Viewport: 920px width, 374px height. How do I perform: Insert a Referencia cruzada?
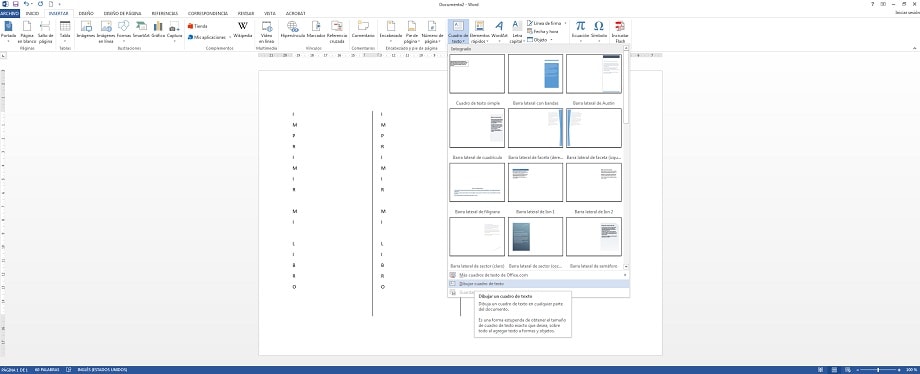337,31
